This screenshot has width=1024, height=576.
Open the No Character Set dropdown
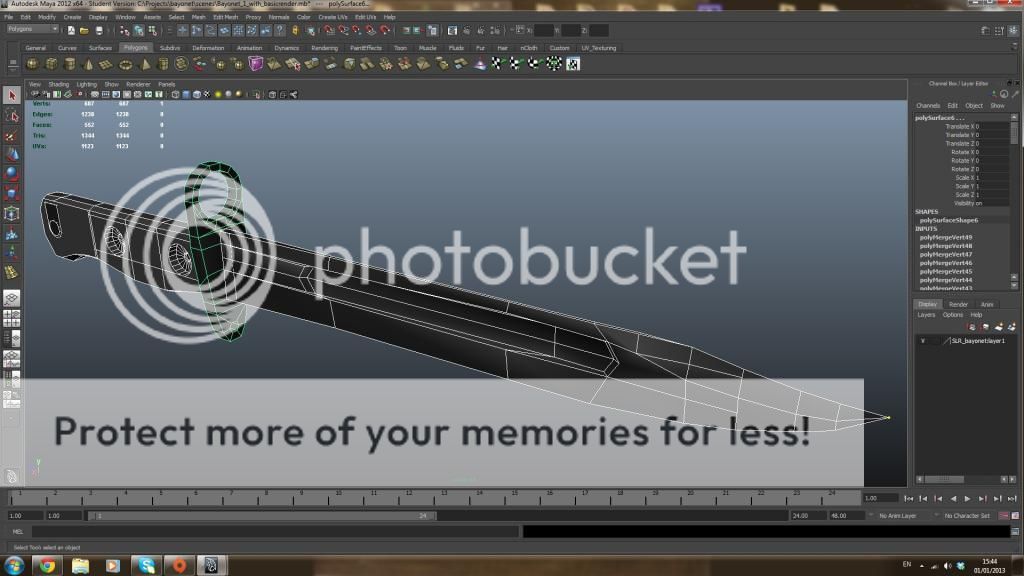click(967, 516)
